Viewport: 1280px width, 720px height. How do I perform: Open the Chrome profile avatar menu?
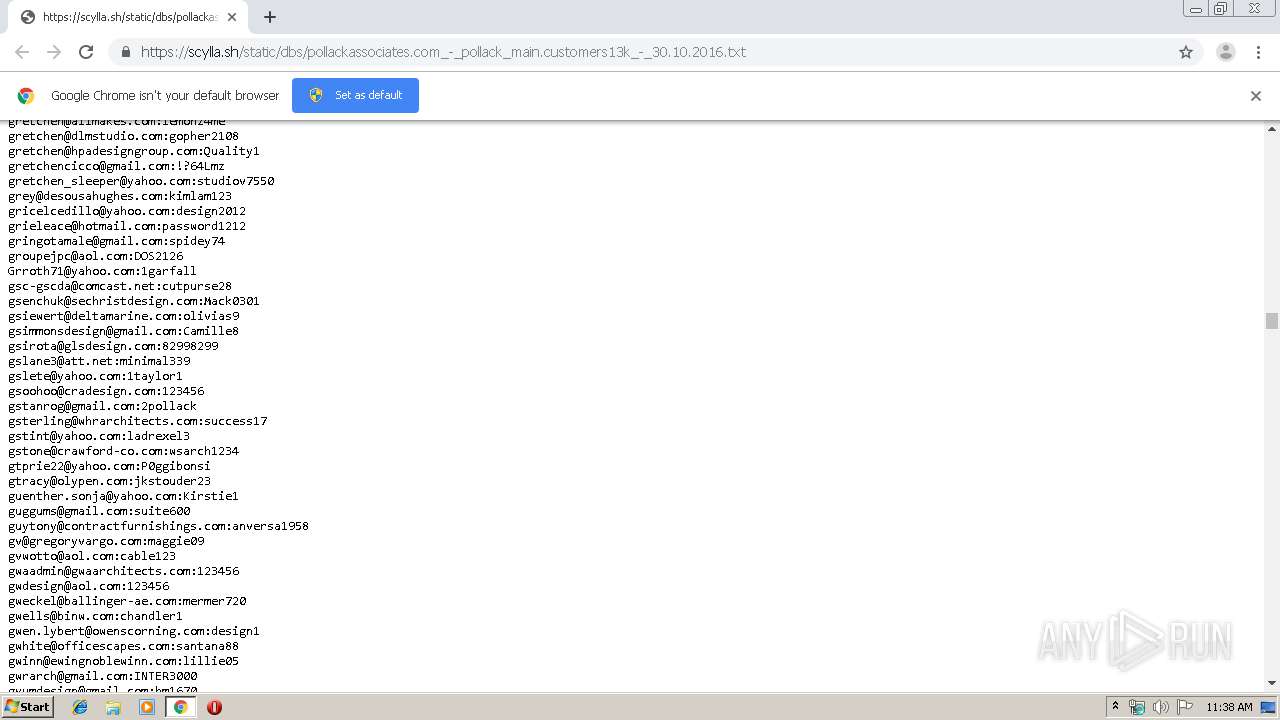click(x=1226, y=52)
